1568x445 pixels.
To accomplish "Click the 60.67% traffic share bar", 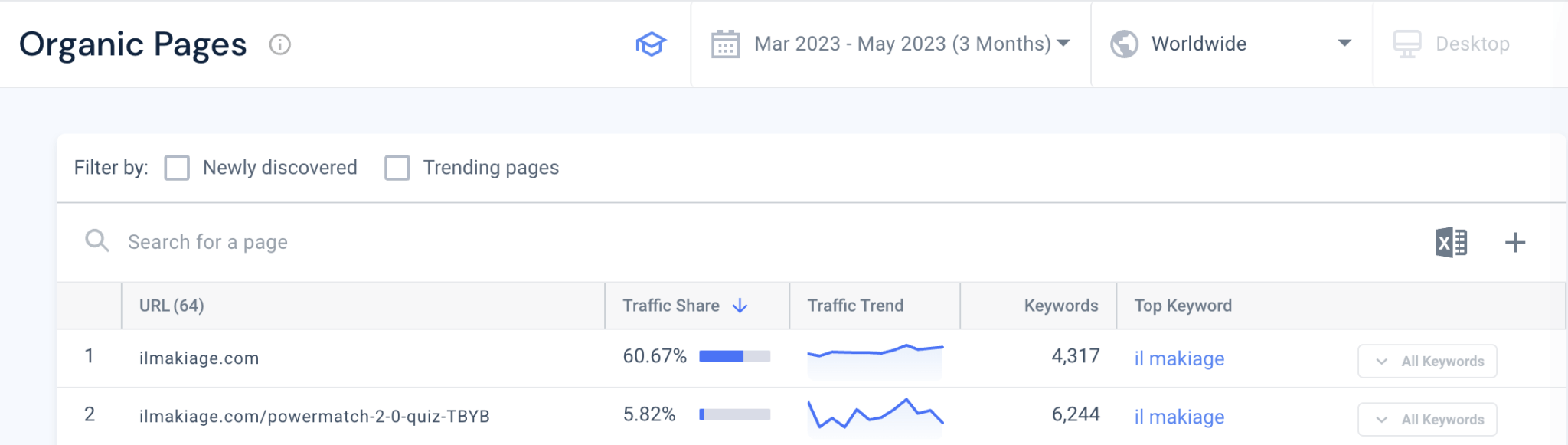I will tap(733, 357).
